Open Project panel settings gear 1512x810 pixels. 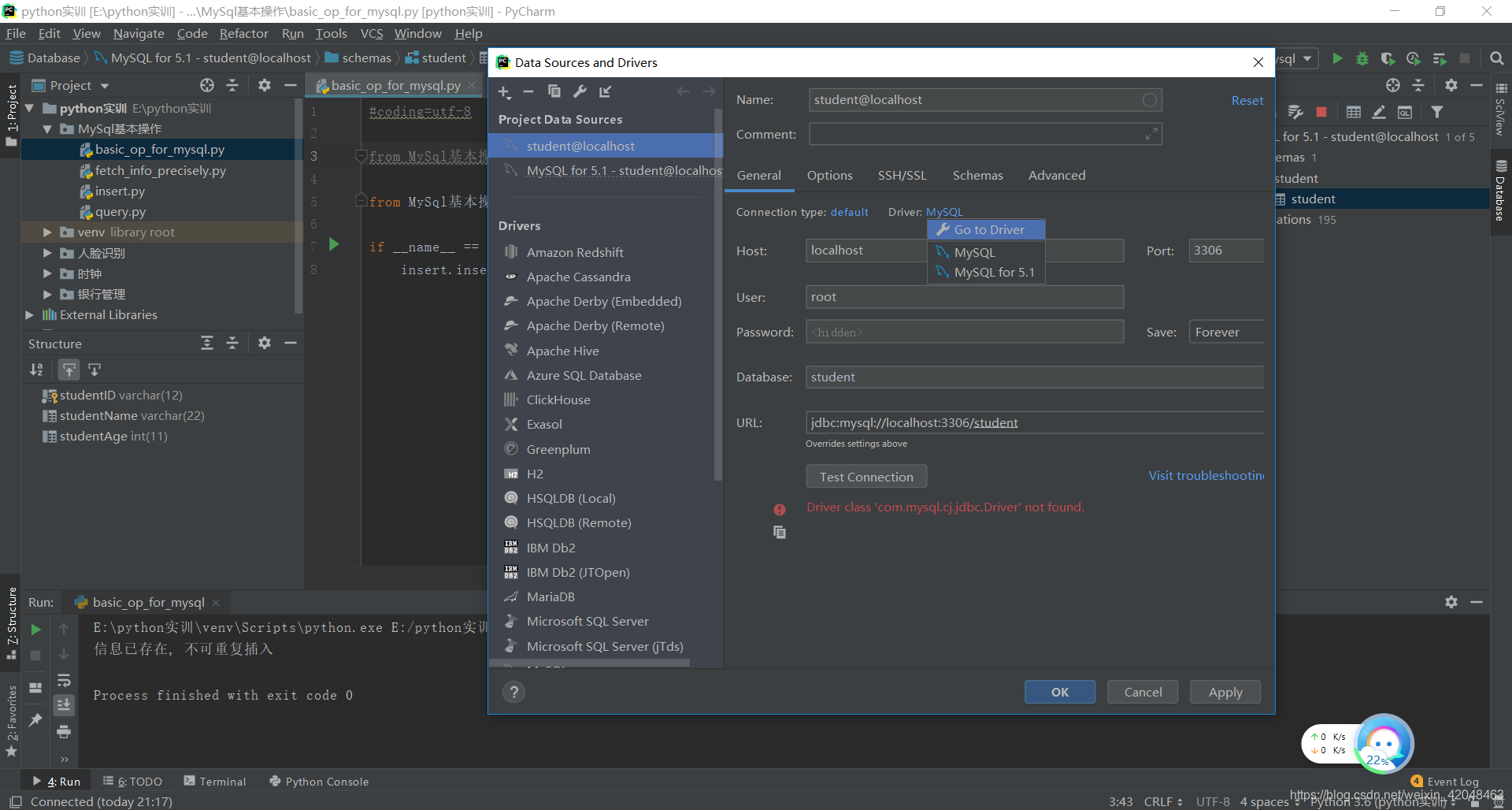point(265,85)
